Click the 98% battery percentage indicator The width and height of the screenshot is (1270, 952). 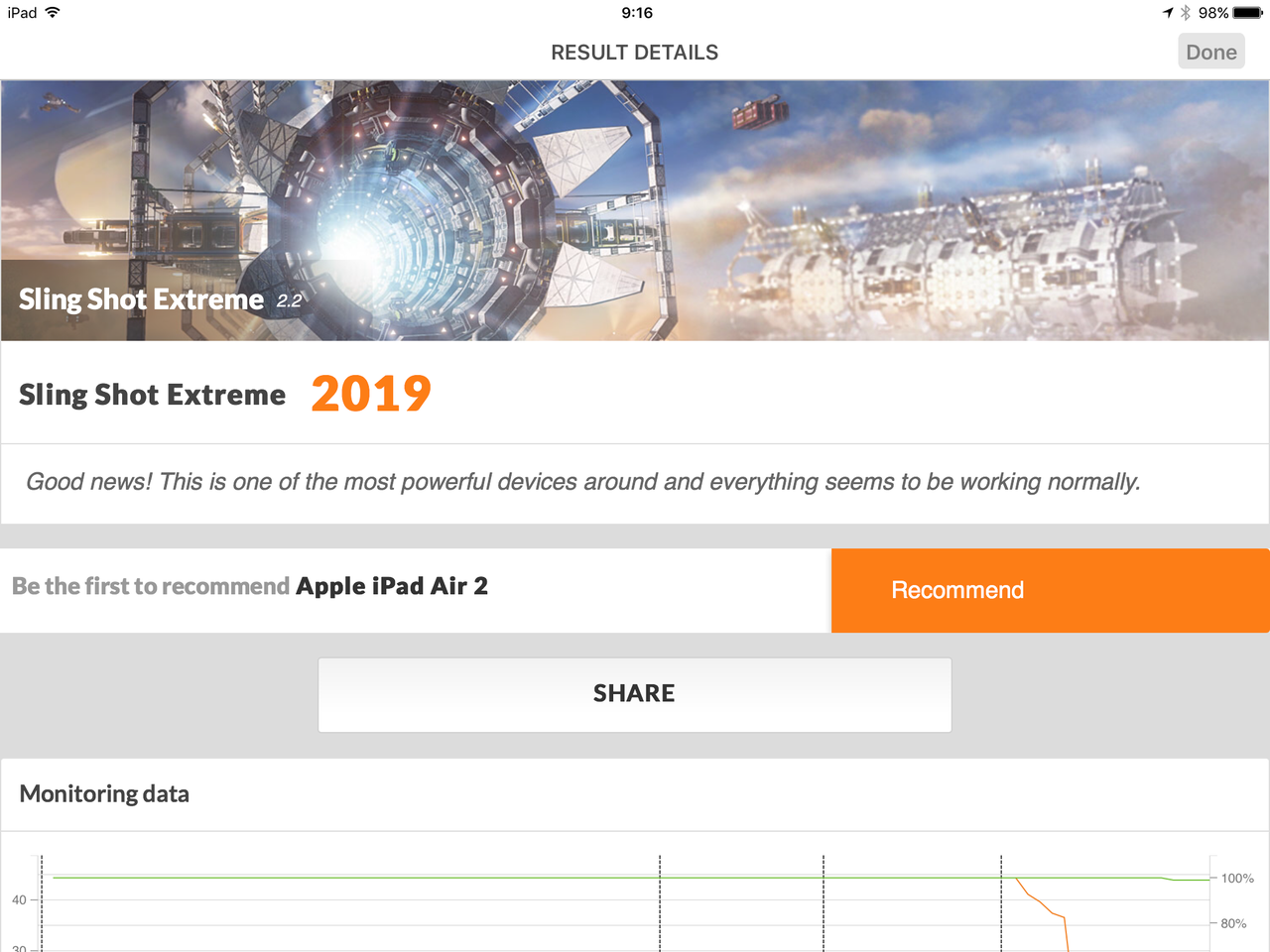1210,13
